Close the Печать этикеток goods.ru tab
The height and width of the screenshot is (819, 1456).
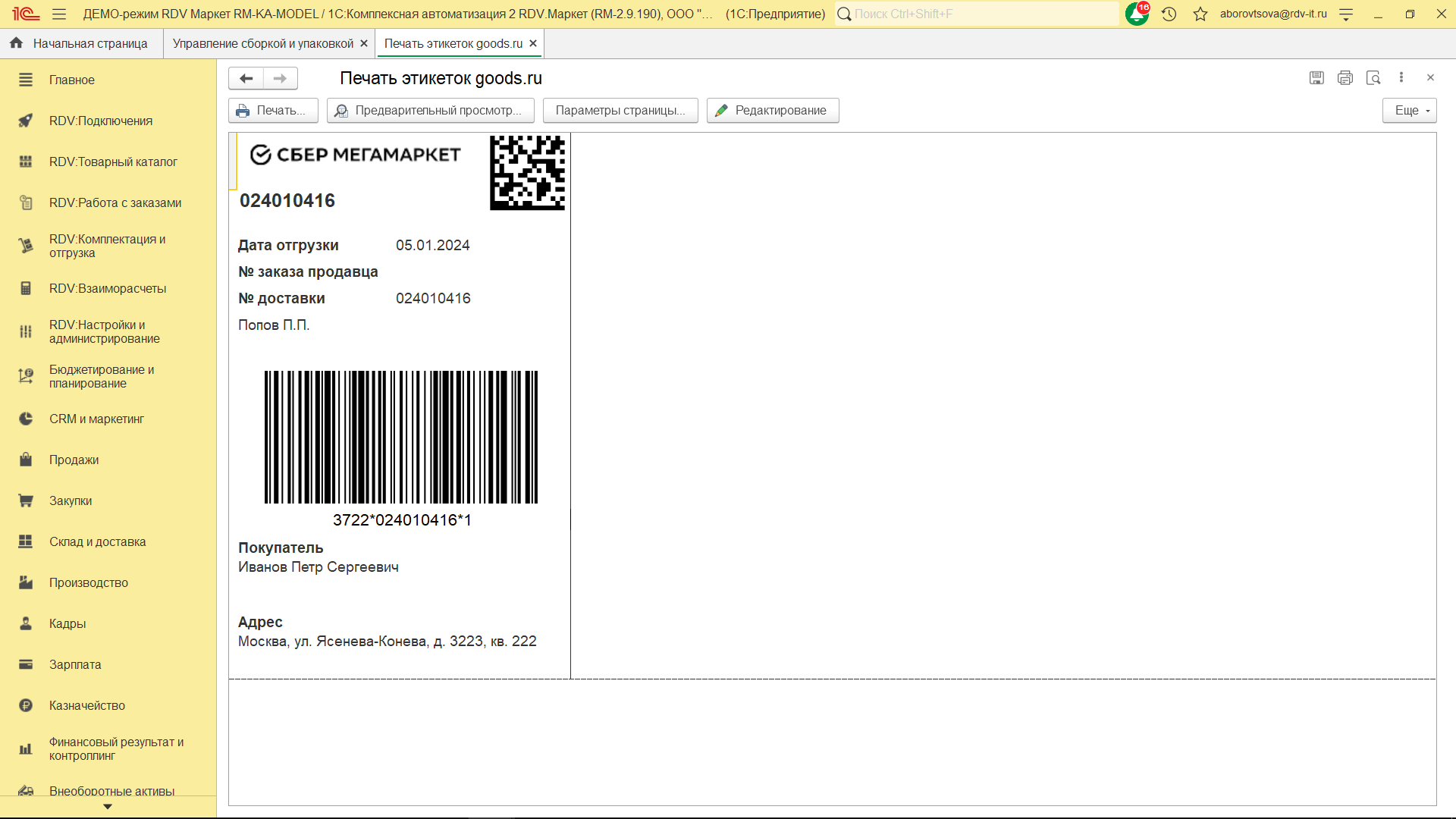click(x=533, y=43)
